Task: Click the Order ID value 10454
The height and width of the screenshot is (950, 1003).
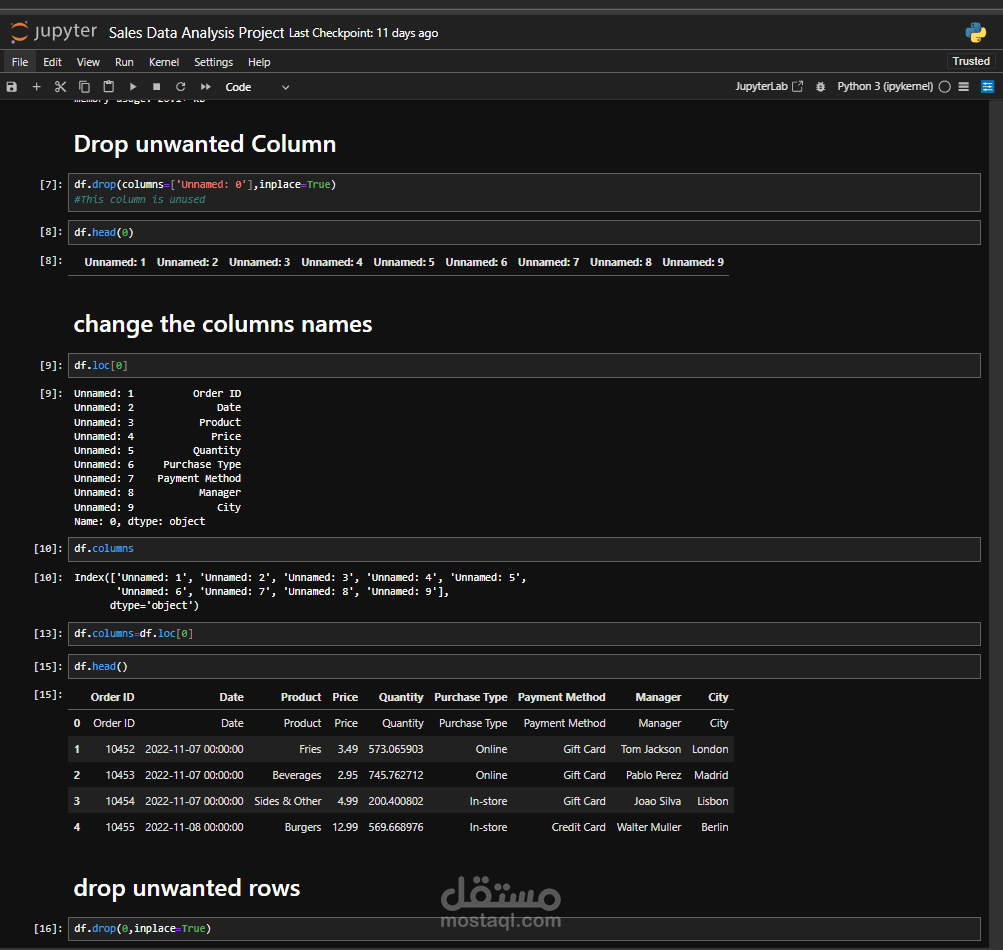Action: coord(120,801)
